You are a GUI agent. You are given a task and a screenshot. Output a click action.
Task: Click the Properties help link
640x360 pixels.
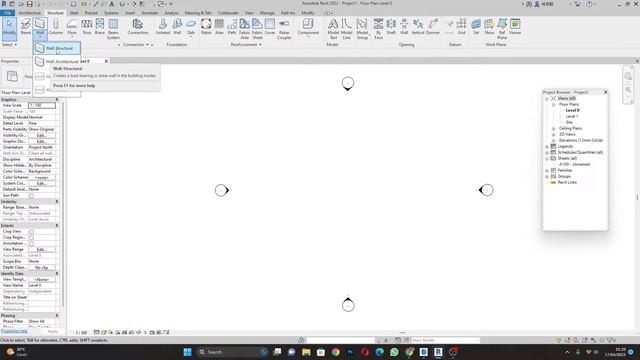14,331
